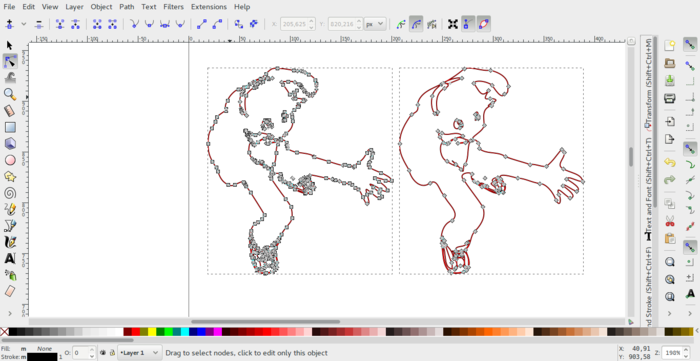Toggle enable snapping at top of snap bar
700x361 pixels.
(690, 45)
